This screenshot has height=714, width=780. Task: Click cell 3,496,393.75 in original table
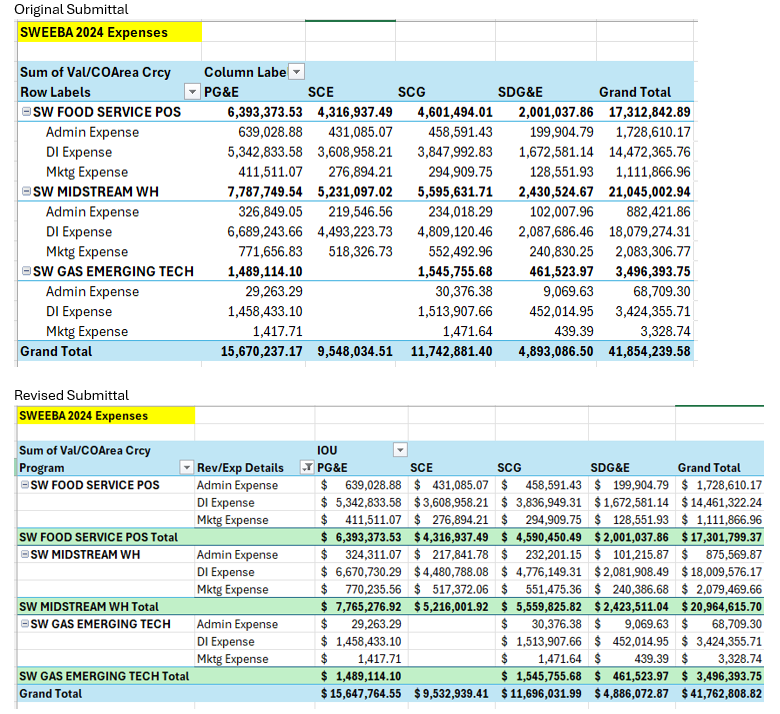click(653, 271)
